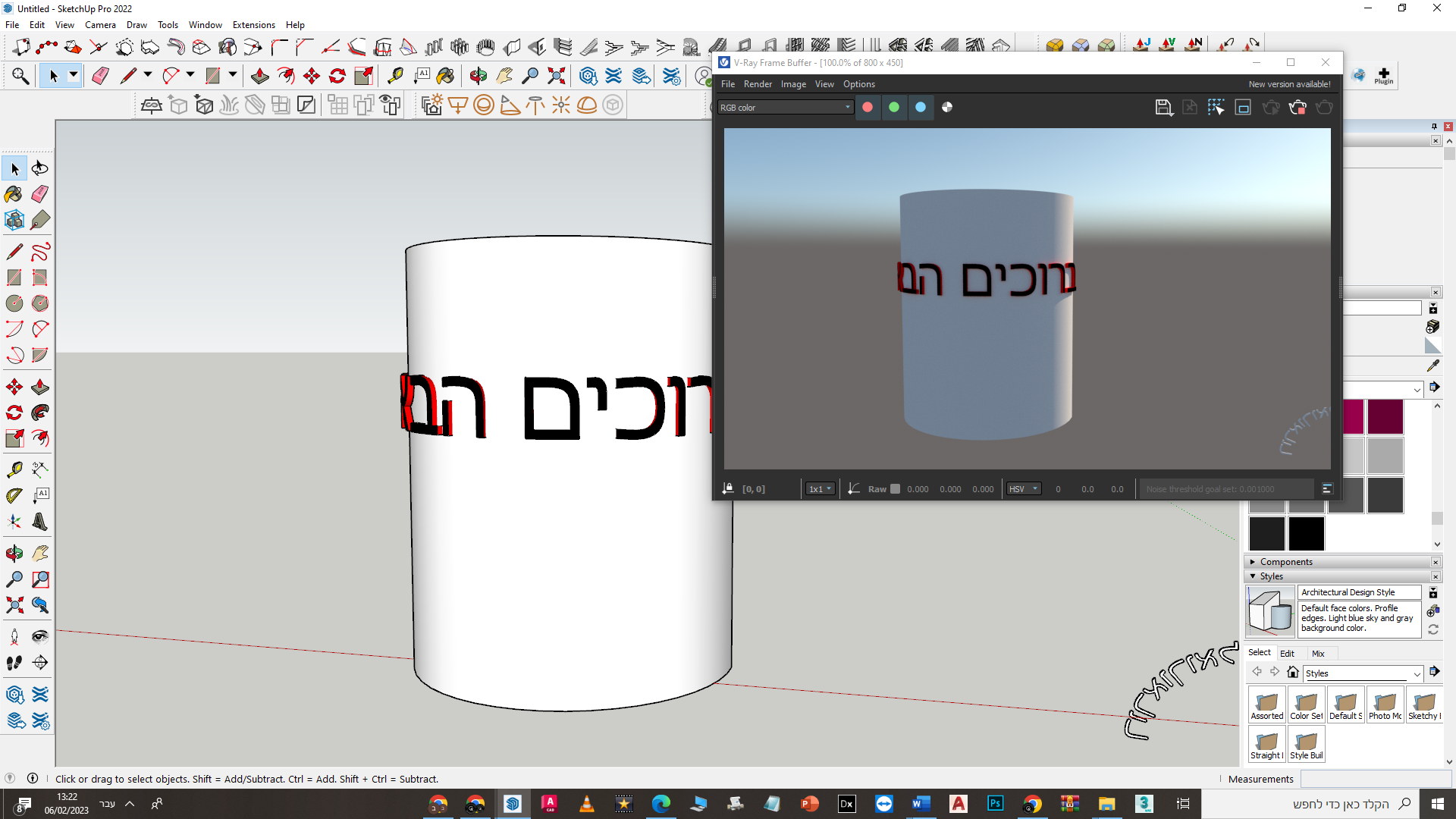Select the Paint Bucket tool in left toolbar

coord(14,194)
